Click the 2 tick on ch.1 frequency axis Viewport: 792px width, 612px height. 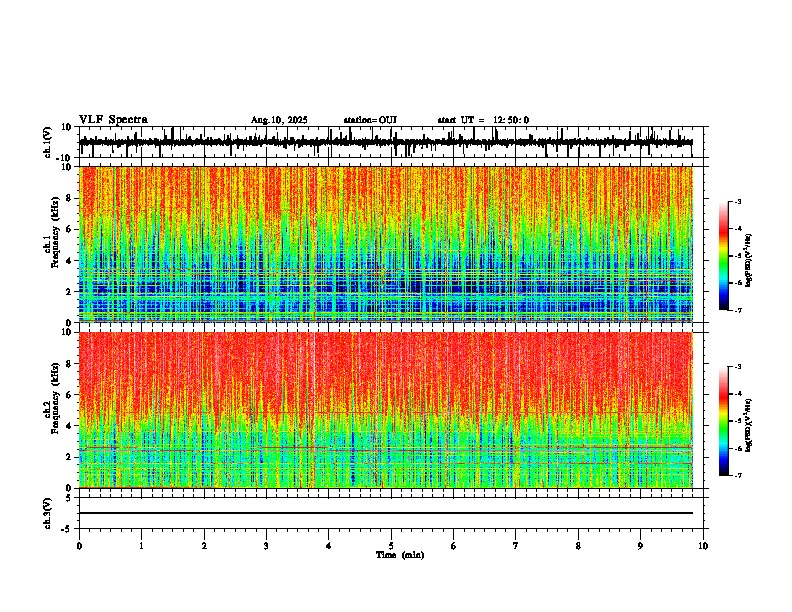[69, 291]
